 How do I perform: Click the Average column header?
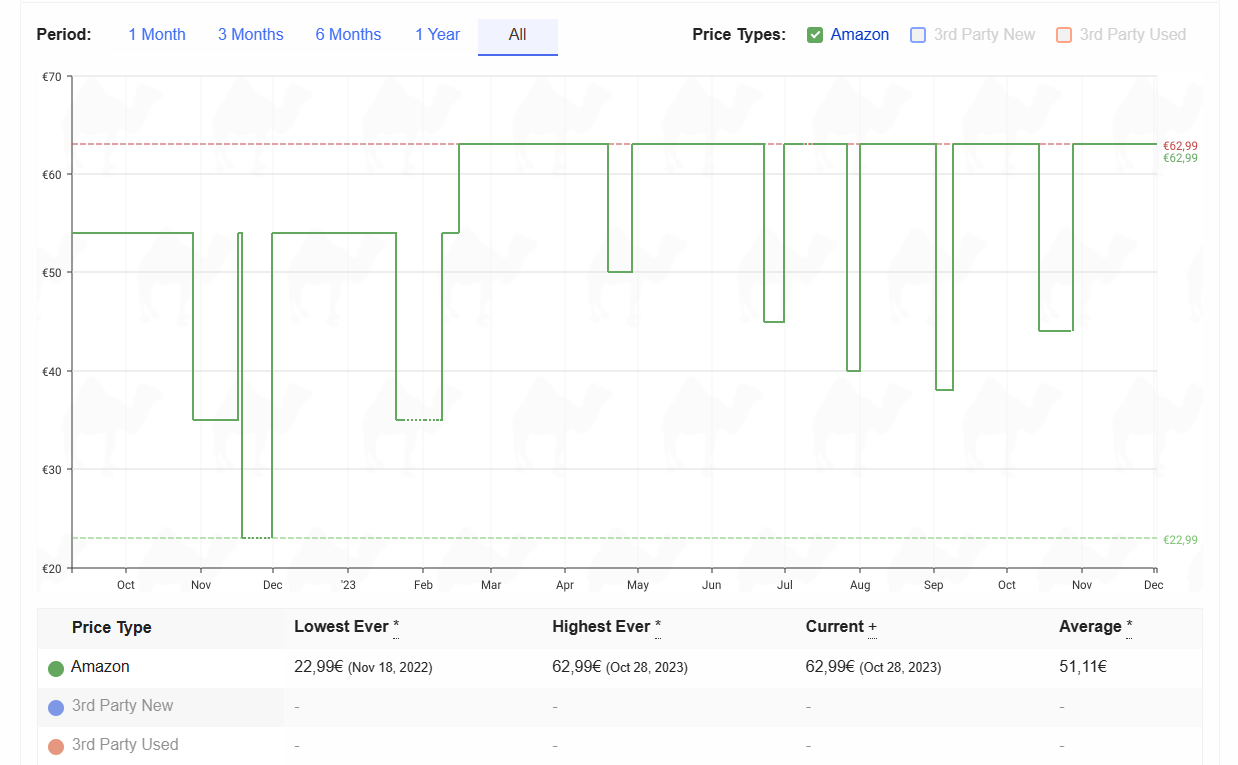click(x=1090, y=627)
